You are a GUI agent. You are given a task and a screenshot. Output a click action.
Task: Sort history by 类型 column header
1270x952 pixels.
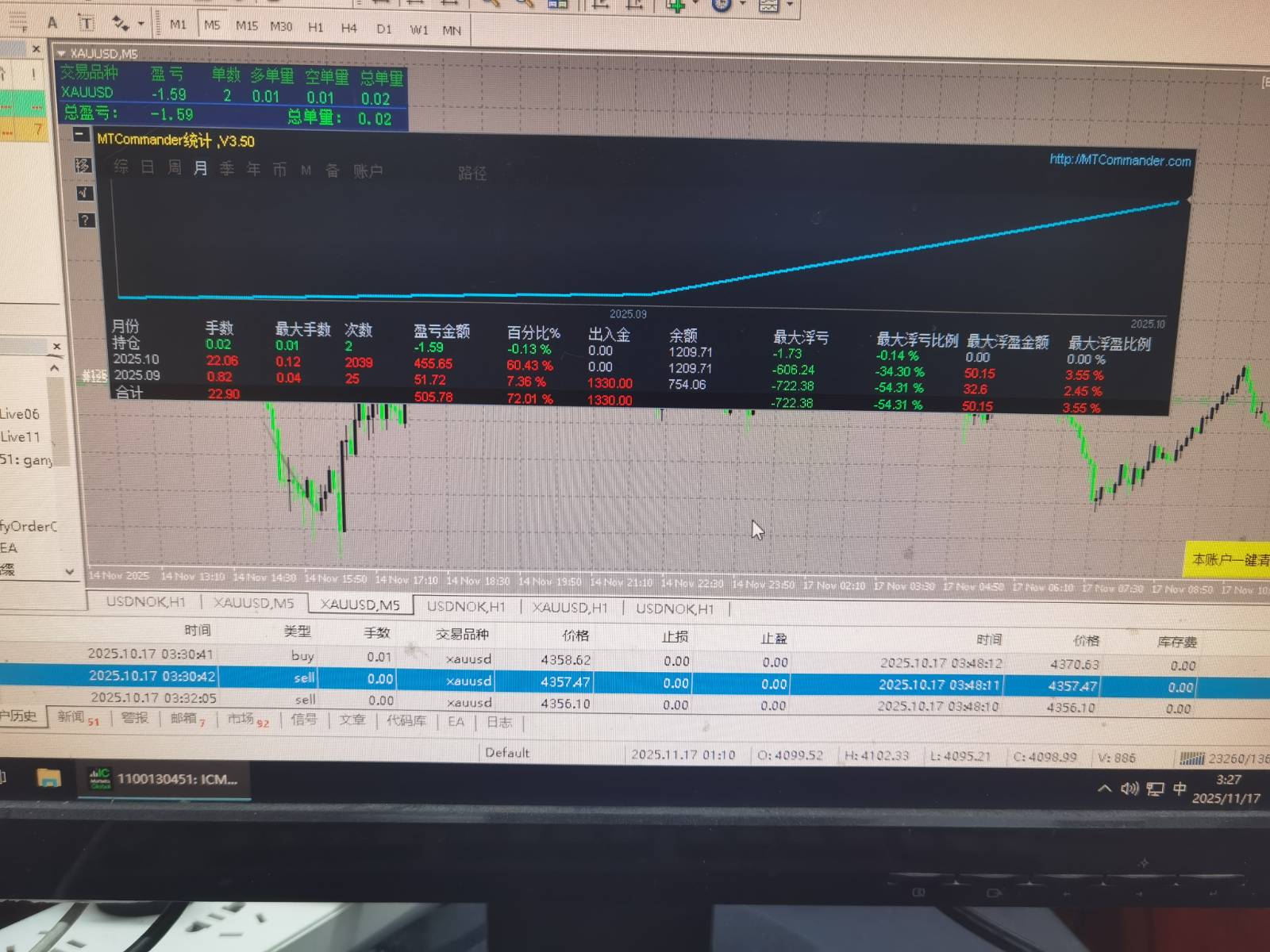click(297, 631)
